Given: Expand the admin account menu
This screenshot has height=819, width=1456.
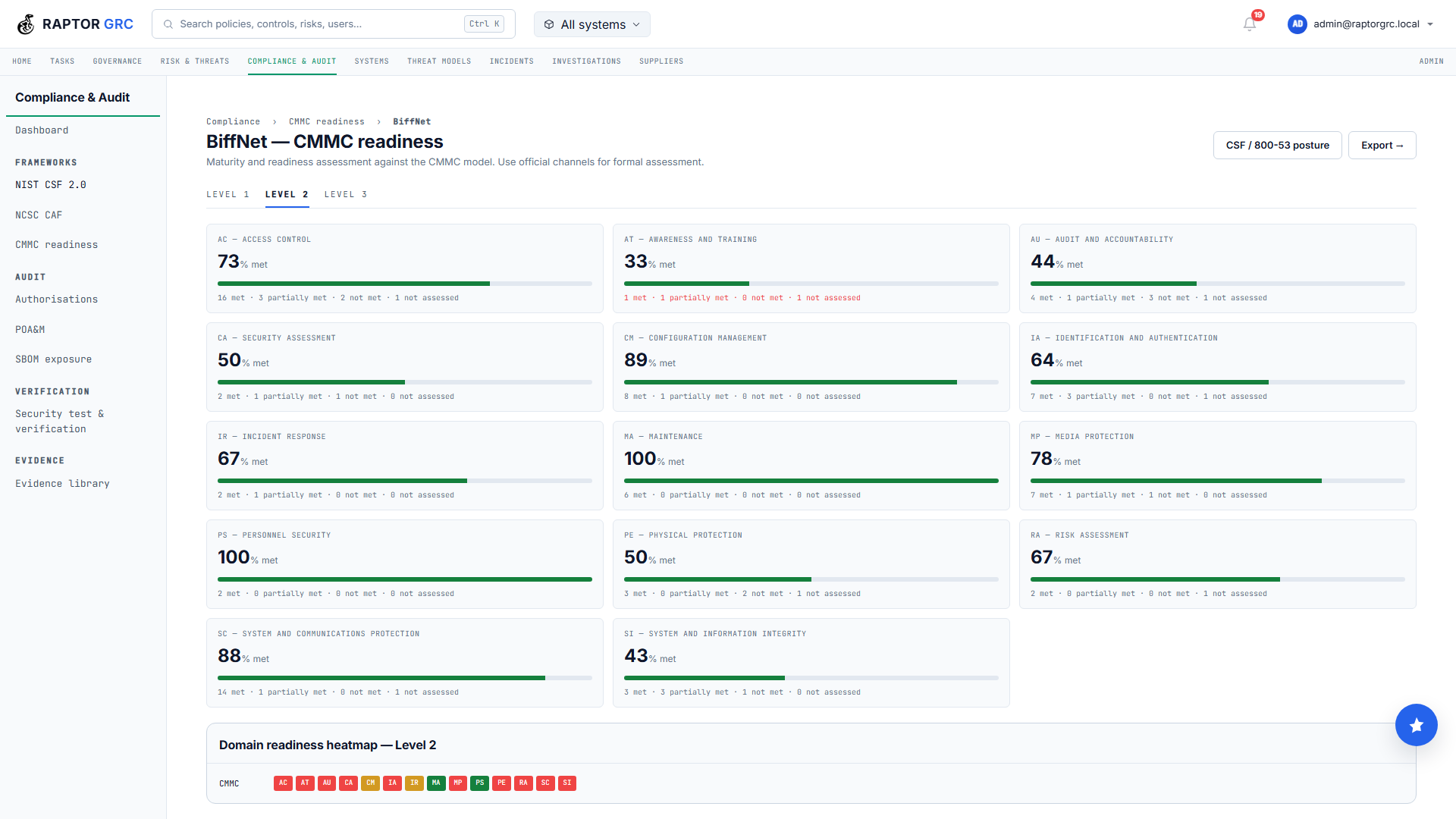Looking at the screenshot, I should [1361, 24].
